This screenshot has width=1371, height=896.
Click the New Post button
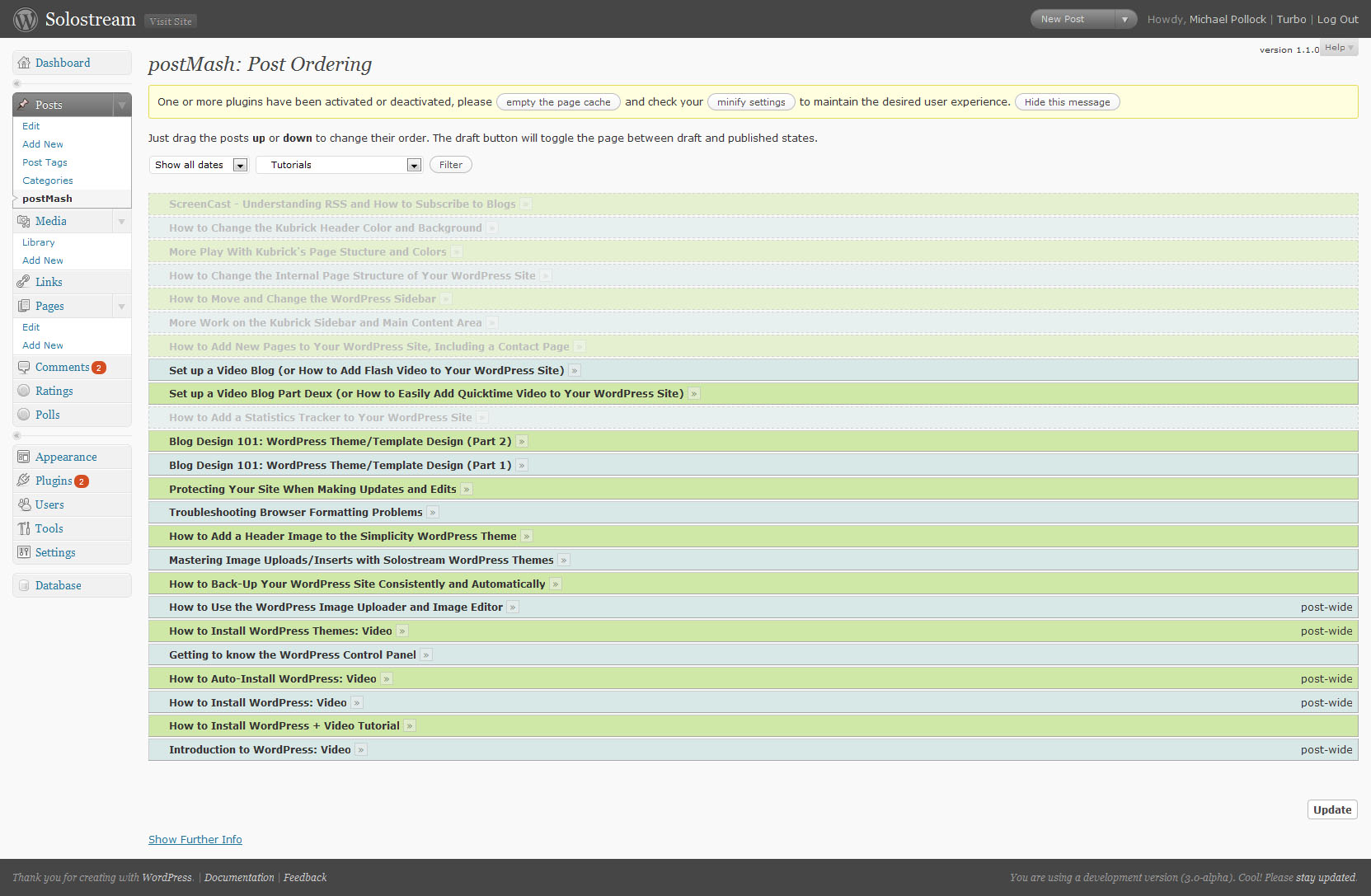tap(1073, 19)
